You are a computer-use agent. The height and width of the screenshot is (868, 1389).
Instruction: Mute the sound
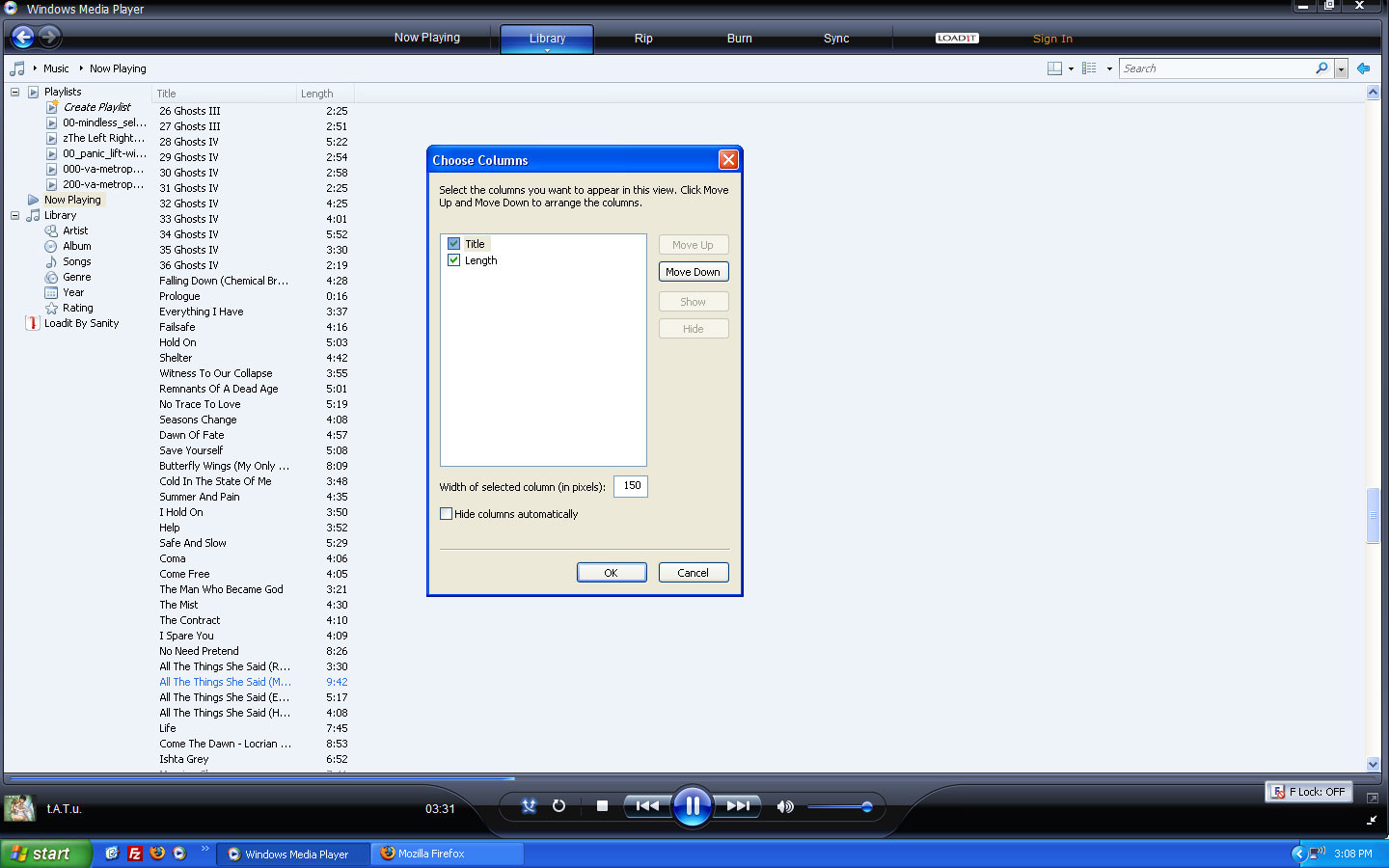tap(785, 806)
